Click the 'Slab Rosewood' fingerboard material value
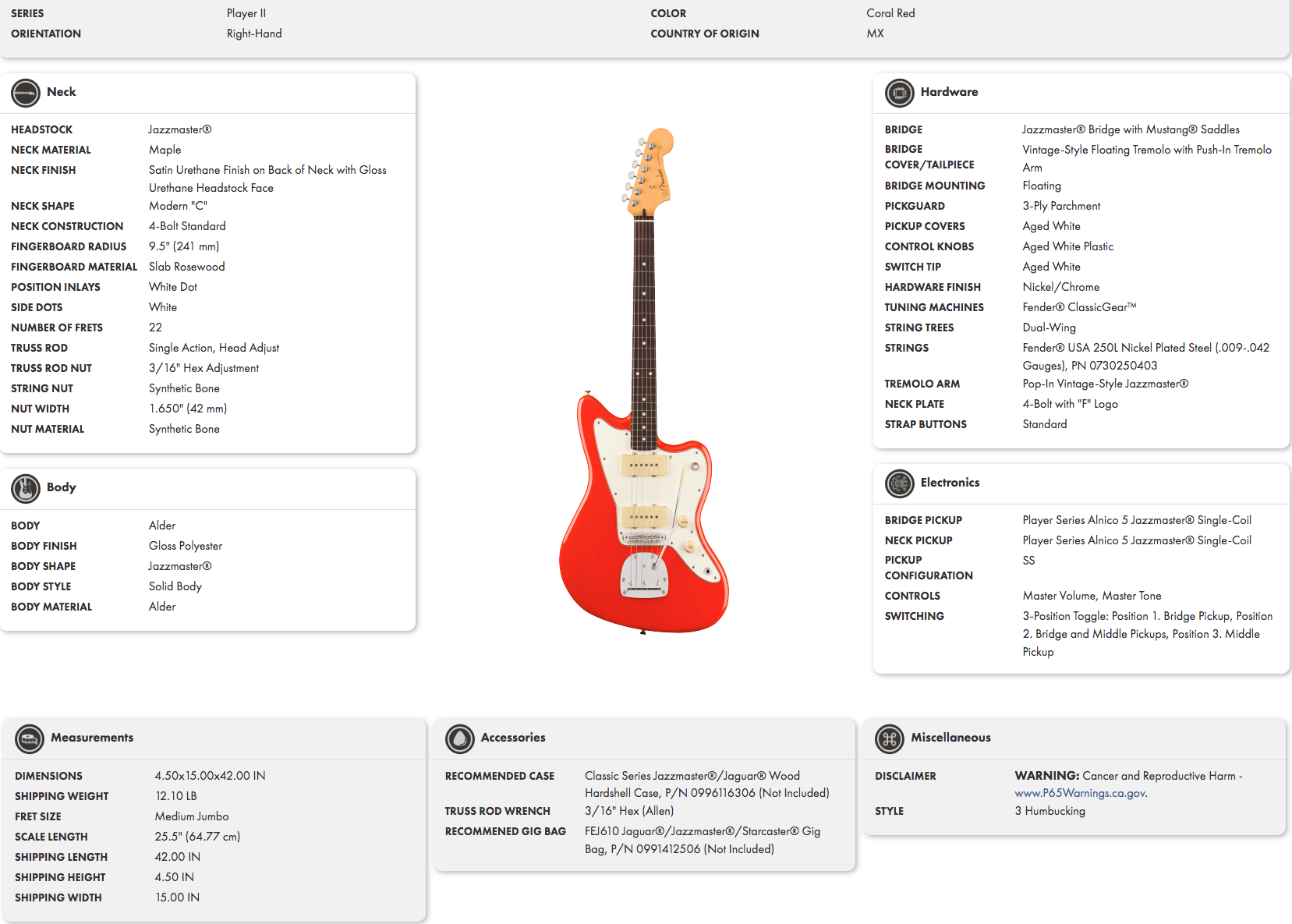Viewport: 1292px width, 924px height. coord(186,267)
